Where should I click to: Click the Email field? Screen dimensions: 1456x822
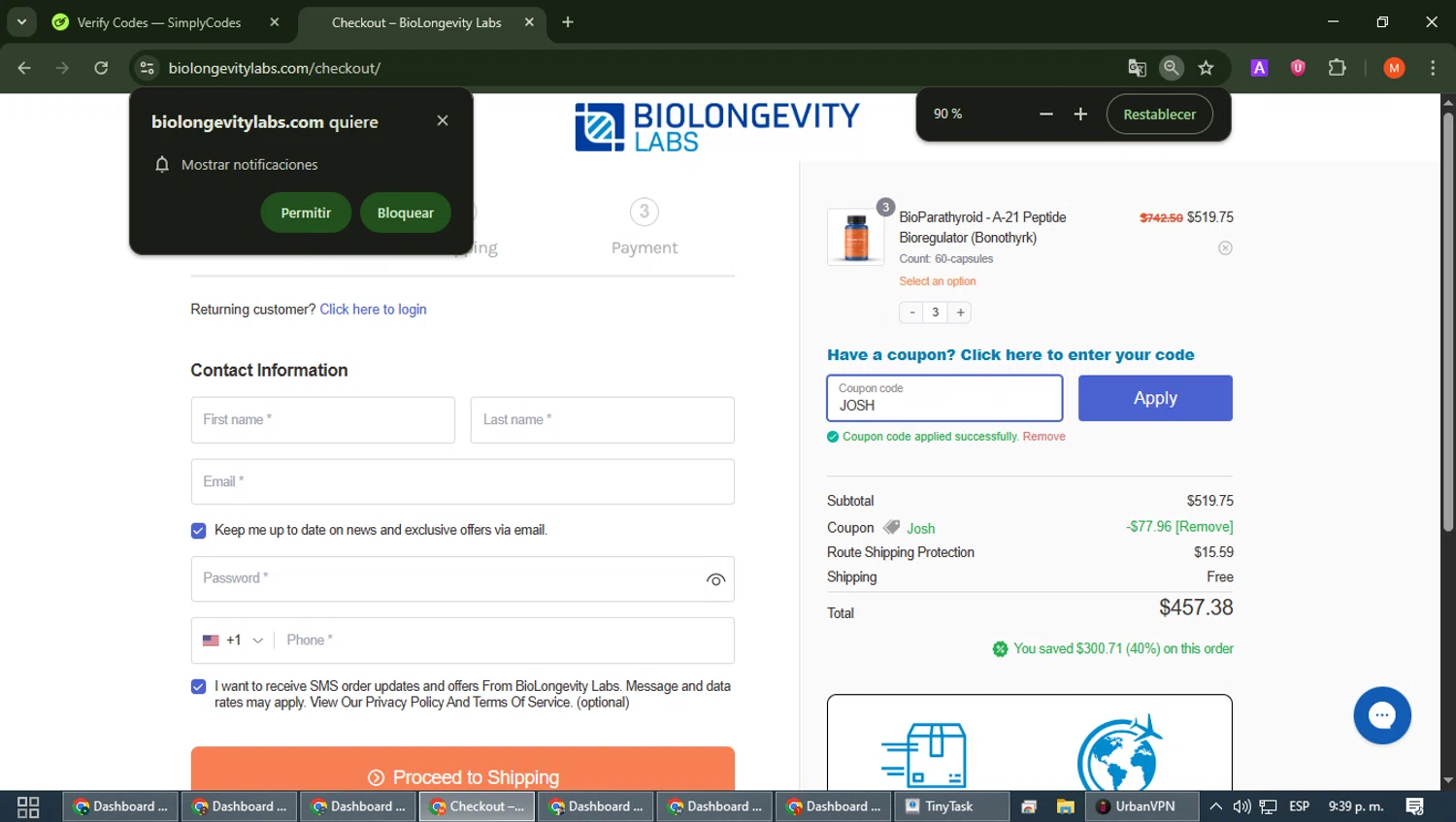462,482
